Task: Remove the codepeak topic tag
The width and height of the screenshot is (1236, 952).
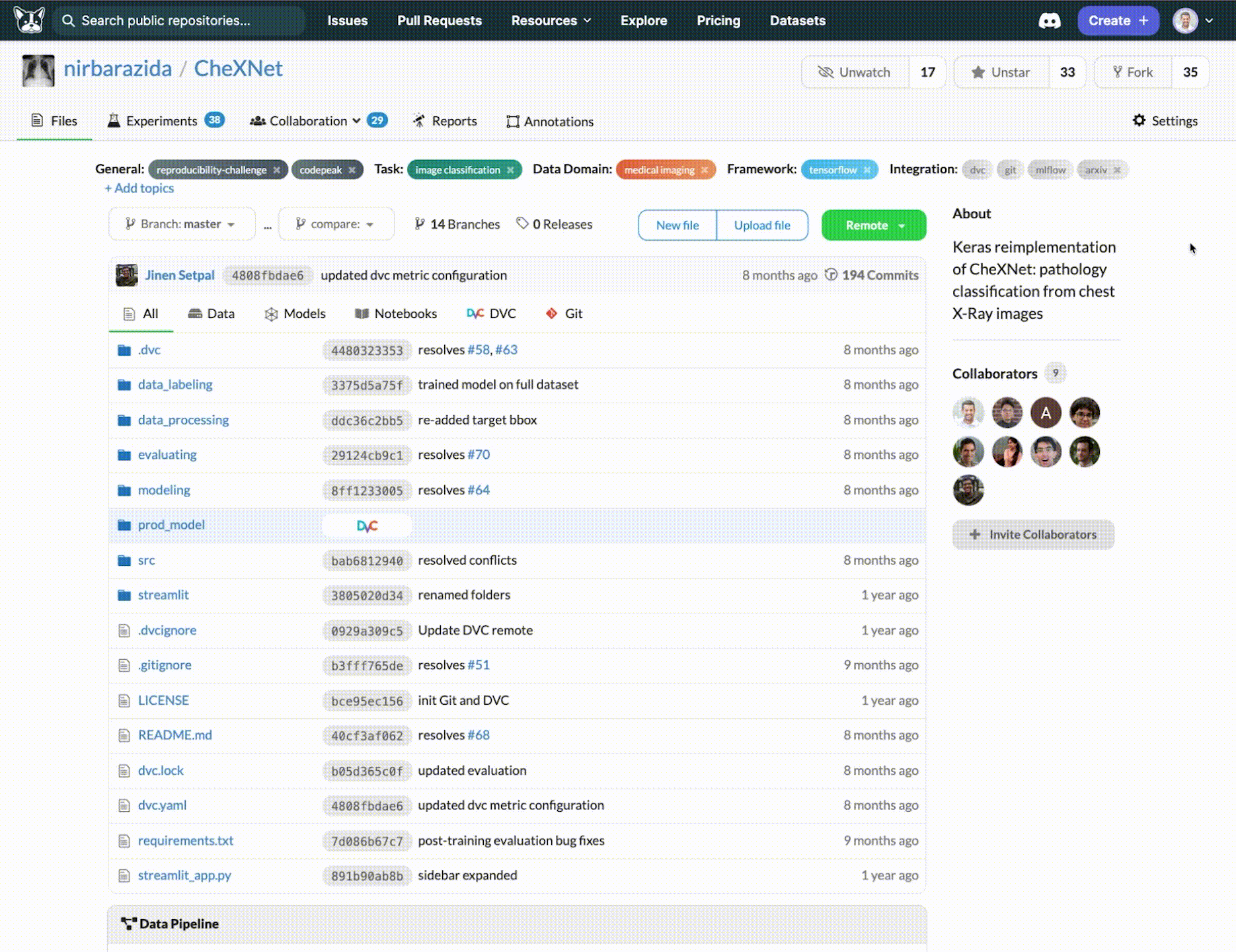Action: click(352, 170)
